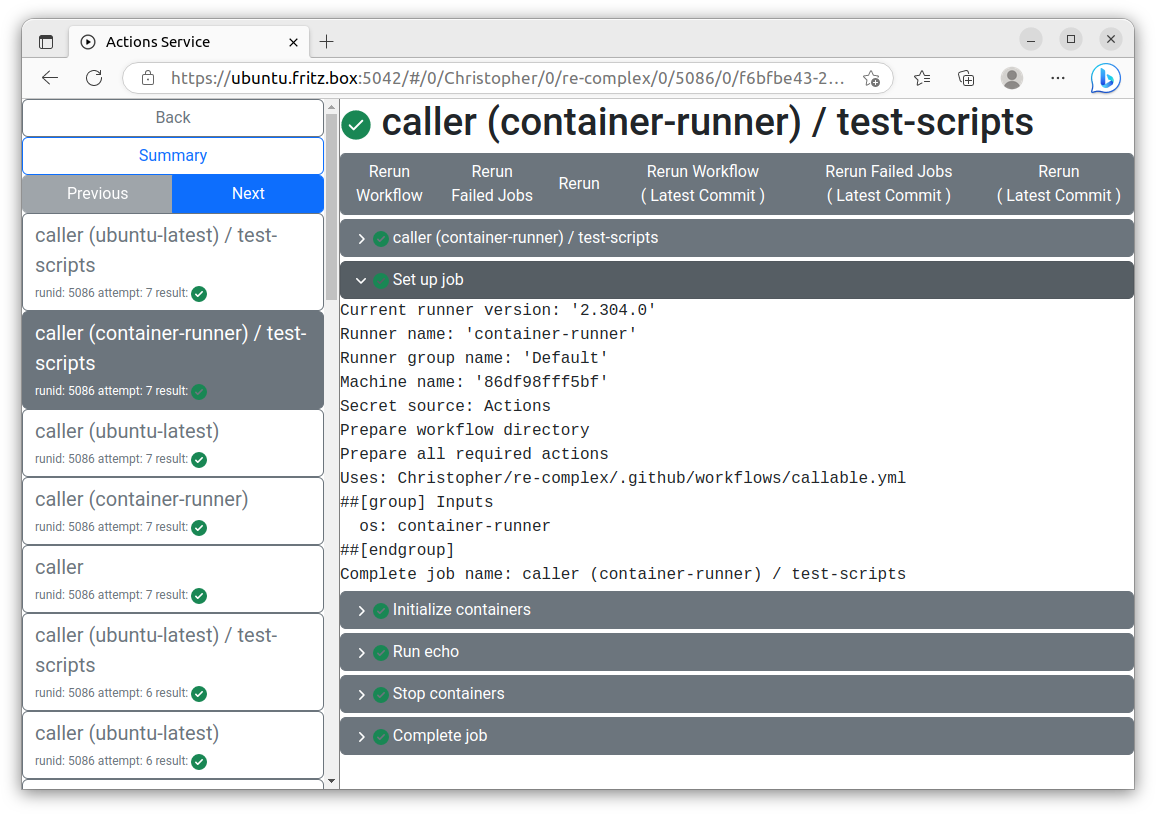Click Rerun Workflow (Latest Commit)
Viewport: 1156px width, 814px height.
click(x=703, y=184)
